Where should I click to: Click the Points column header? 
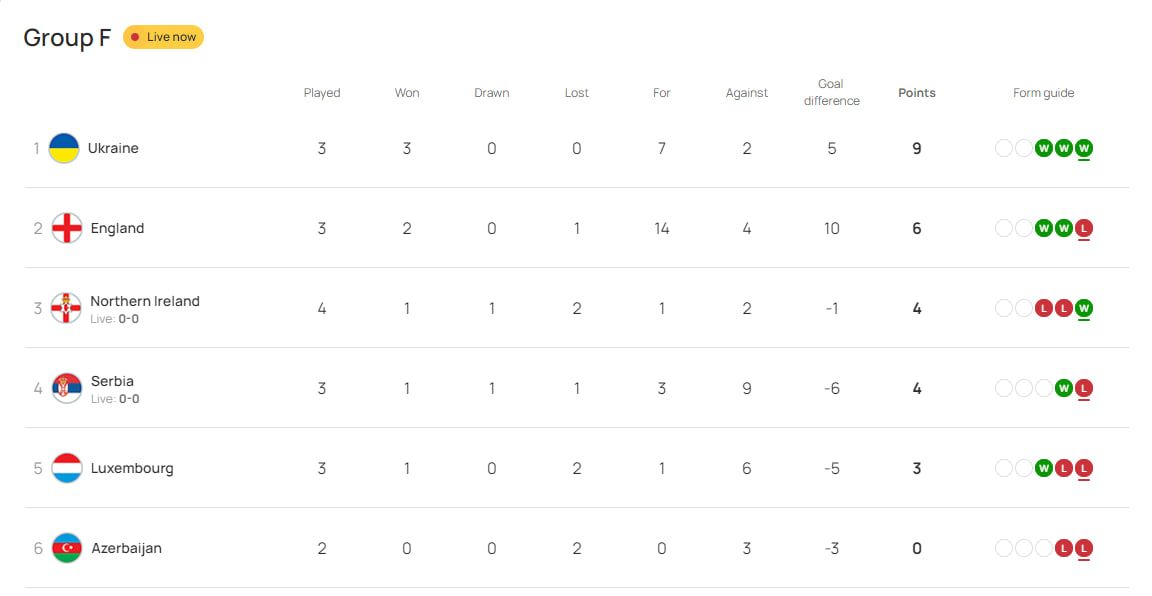(917, 93)
